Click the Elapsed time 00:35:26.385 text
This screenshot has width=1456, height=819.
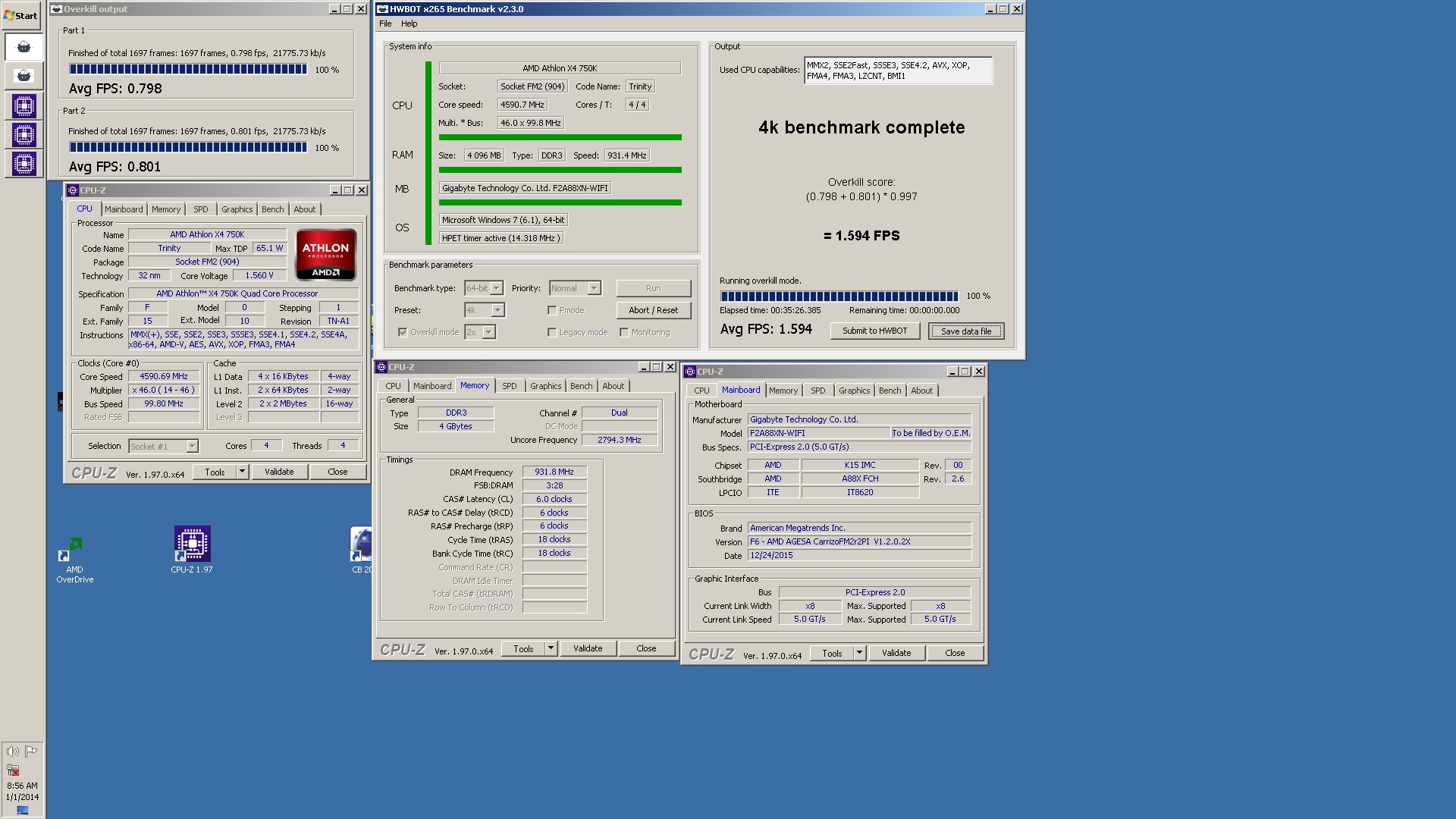pos(770,310)
